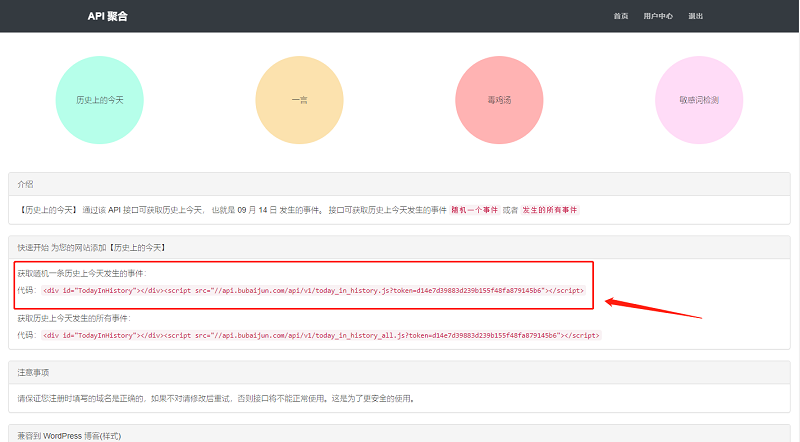Click the 发生的所有事件 tag
Screen dimensions: 800x442
click(x=549, y=210)
